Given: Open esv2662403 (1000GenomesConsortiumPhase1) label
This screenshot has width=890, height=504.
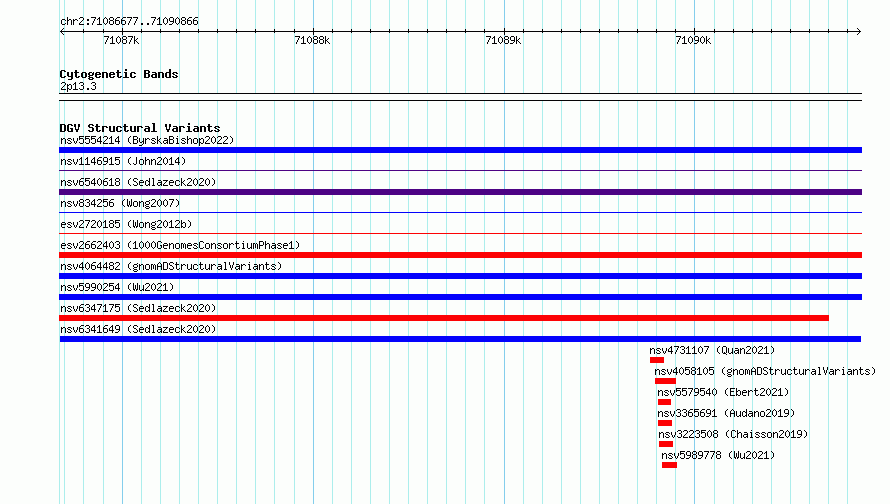Looking at the screenshot, I should 180,245.
